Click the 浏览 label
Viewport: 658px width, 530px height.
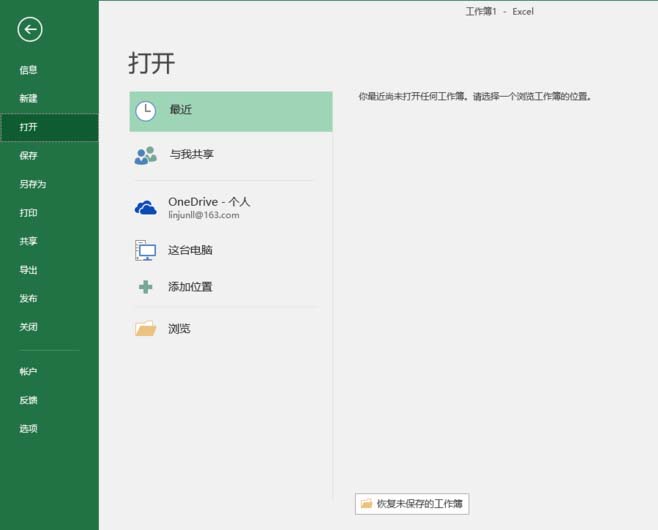click(179, 329)
